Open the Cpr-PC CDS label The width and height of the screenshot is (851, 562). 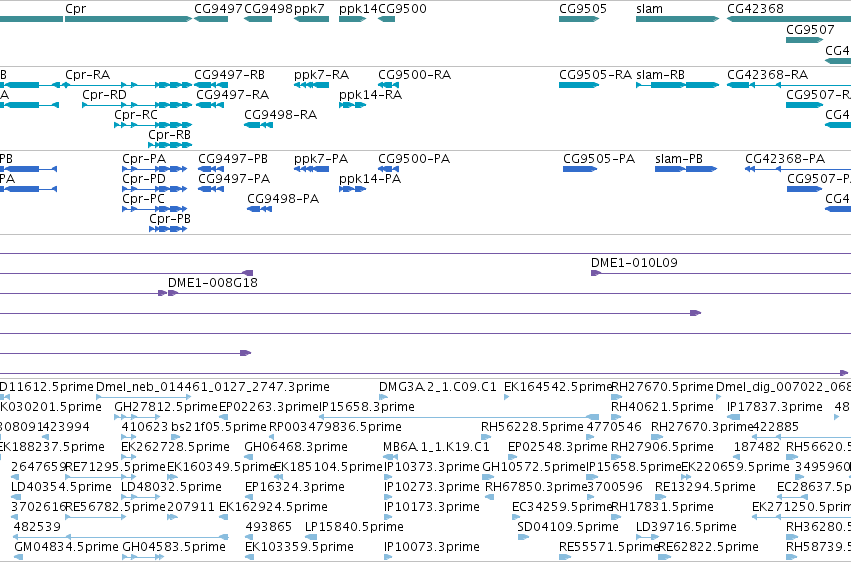[143, 199]
